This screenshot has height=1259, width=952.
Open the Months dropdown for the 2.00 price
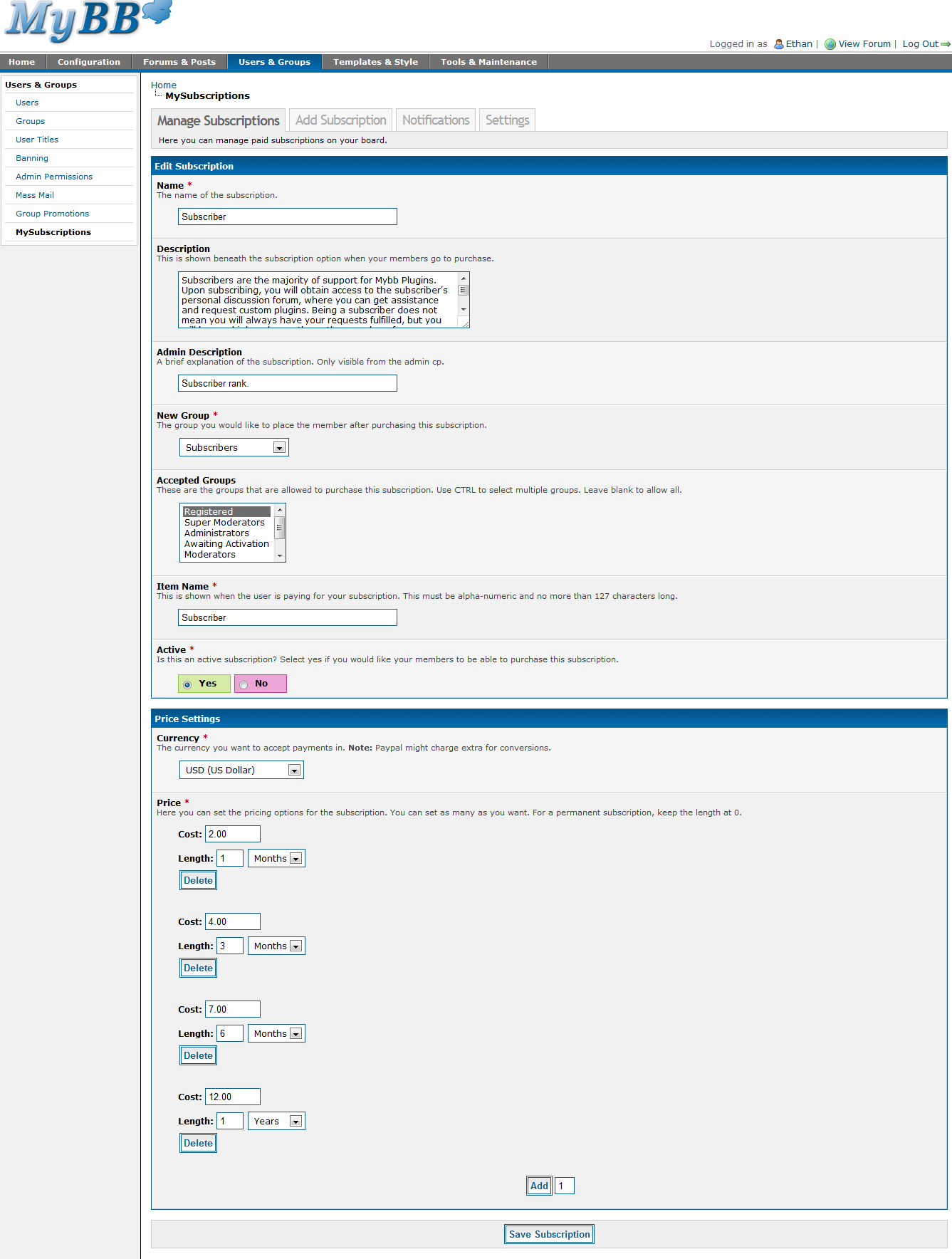tap(276, 859)
